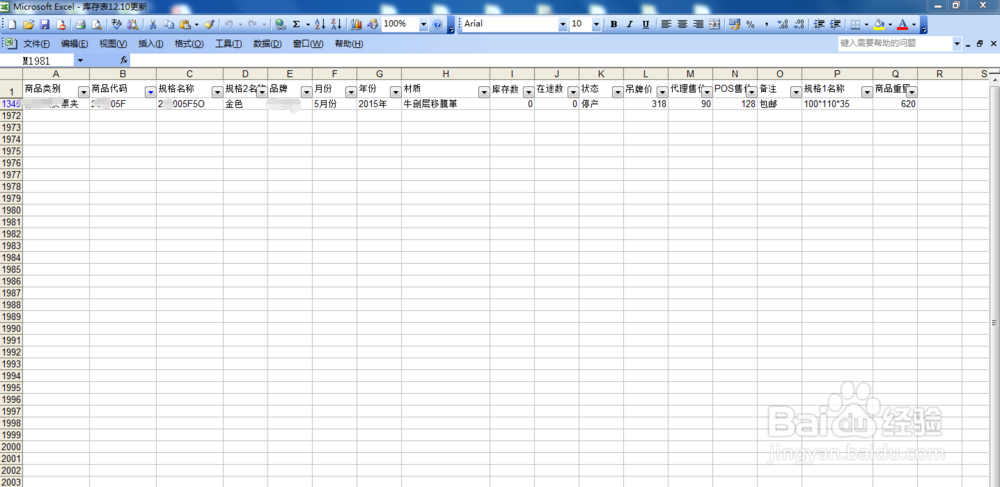
Task: Select row 1996 header
Action: tap(11, 399)
